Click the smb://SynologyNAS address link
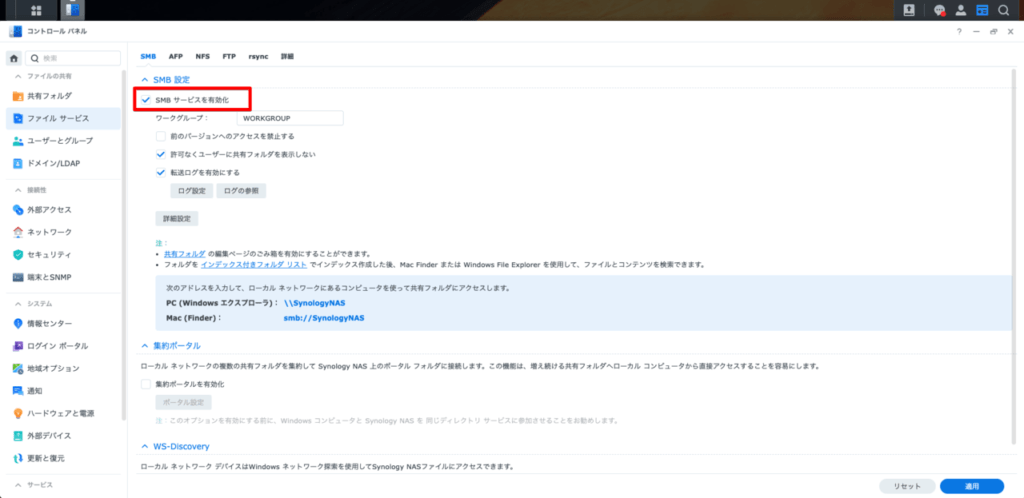Image resolution: width=1024 pixels, height=498 pixels. point(324,319)
